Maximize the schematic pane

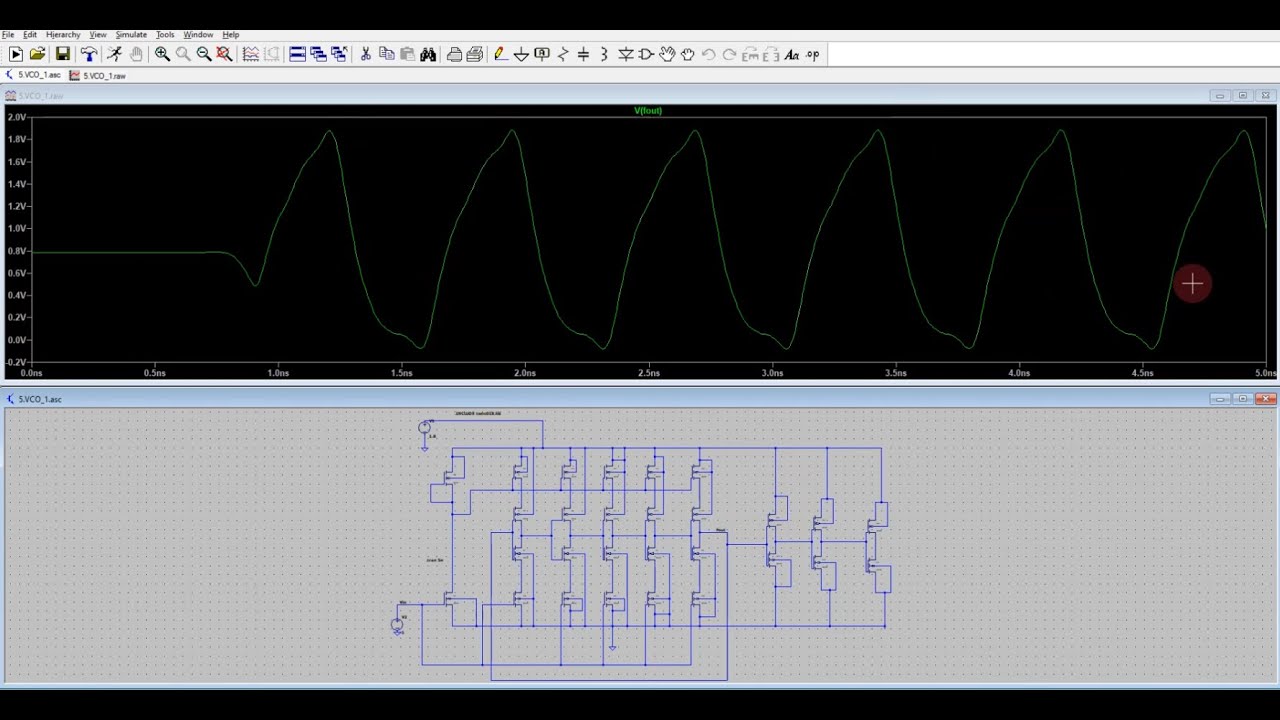[1242, 399]
